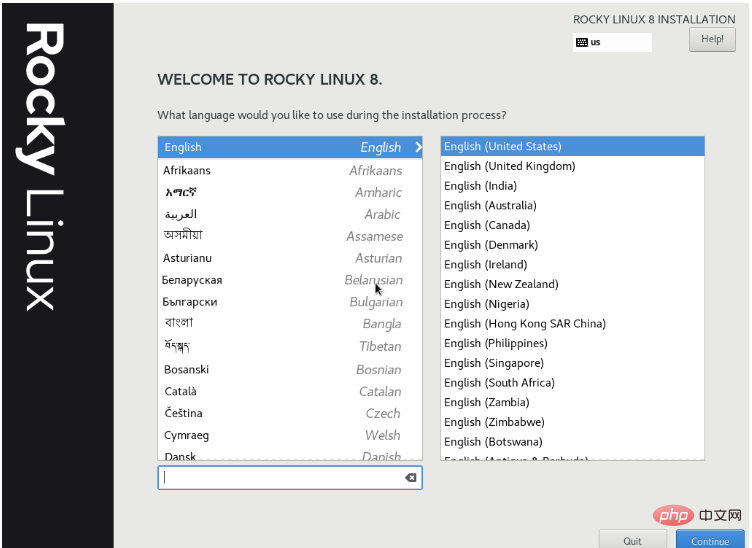This screenshot has width=752, height=548.
Task: Click the Continue button
Action: coord(709,540)
